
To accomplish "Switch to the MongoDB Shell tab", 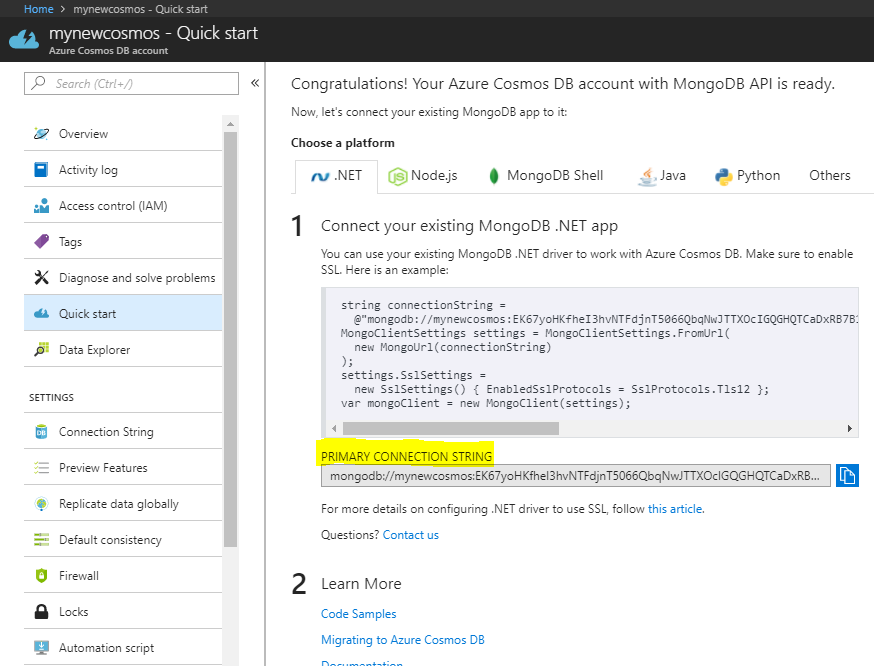I will tap(546, 176).
